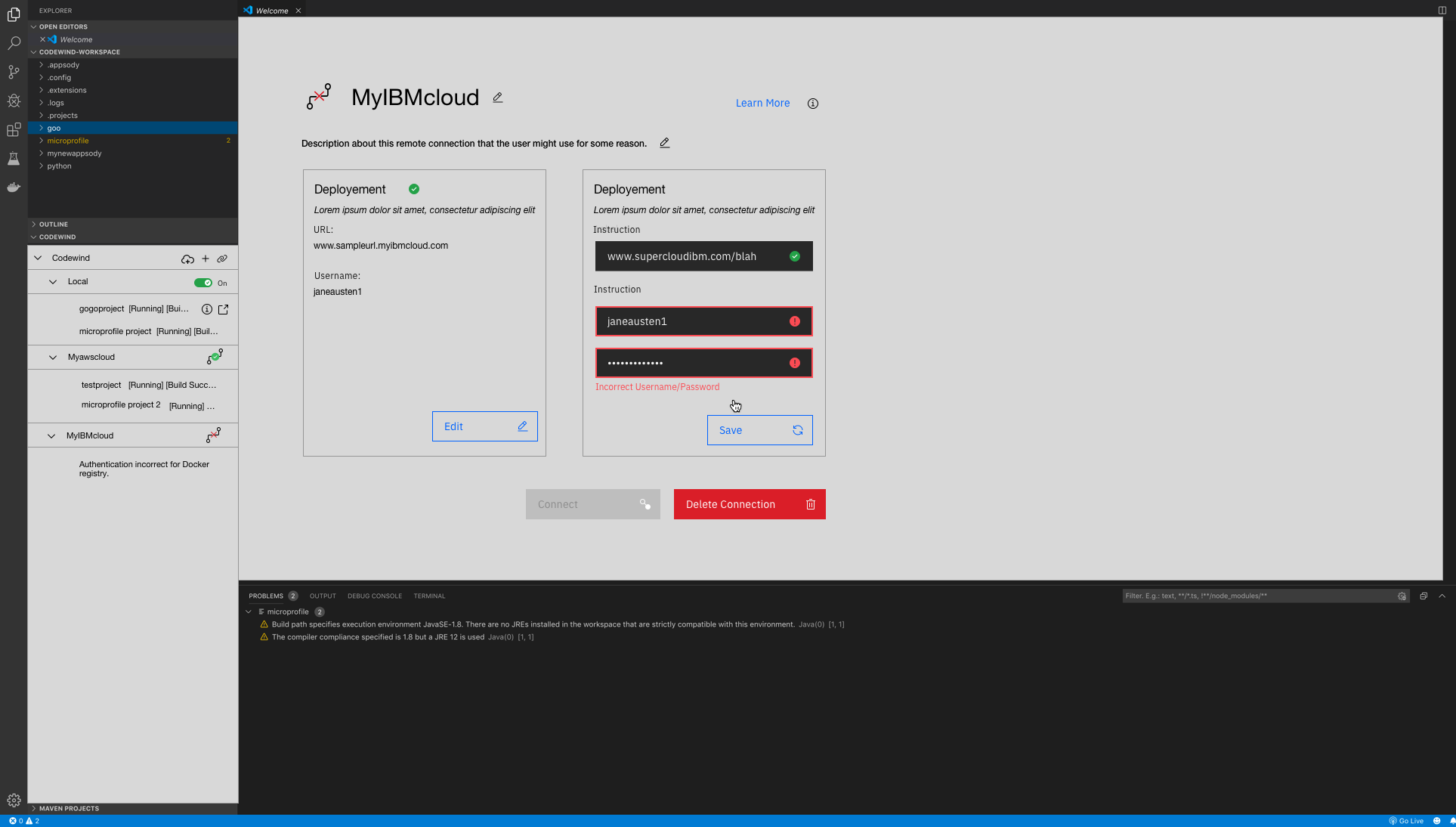Image resolution: width=1456 pixels, height=827 pixels.
Task: Expand the Outline section
Action: [53, 225]
